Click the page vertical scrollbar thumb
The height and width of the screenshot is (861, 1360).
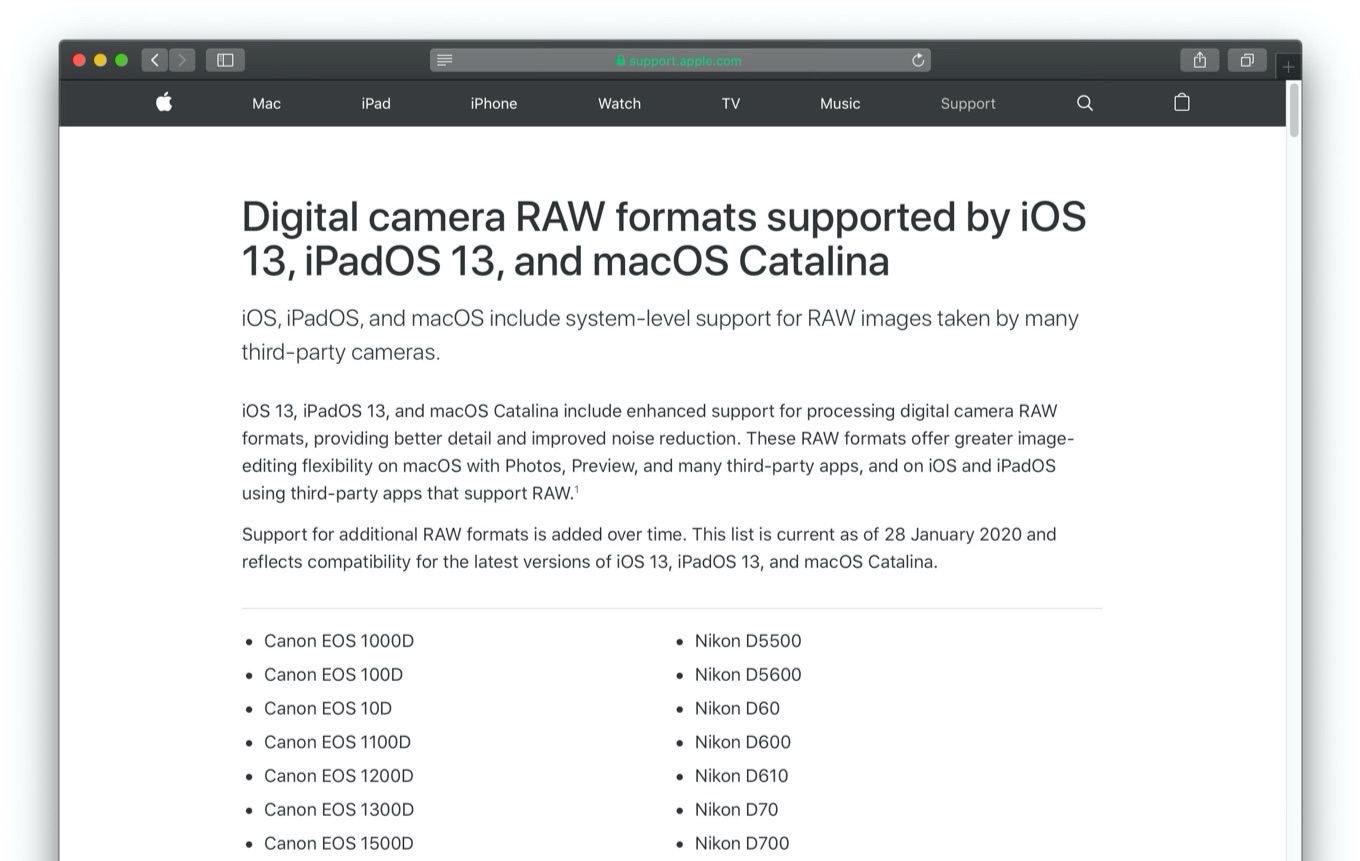1293,110
